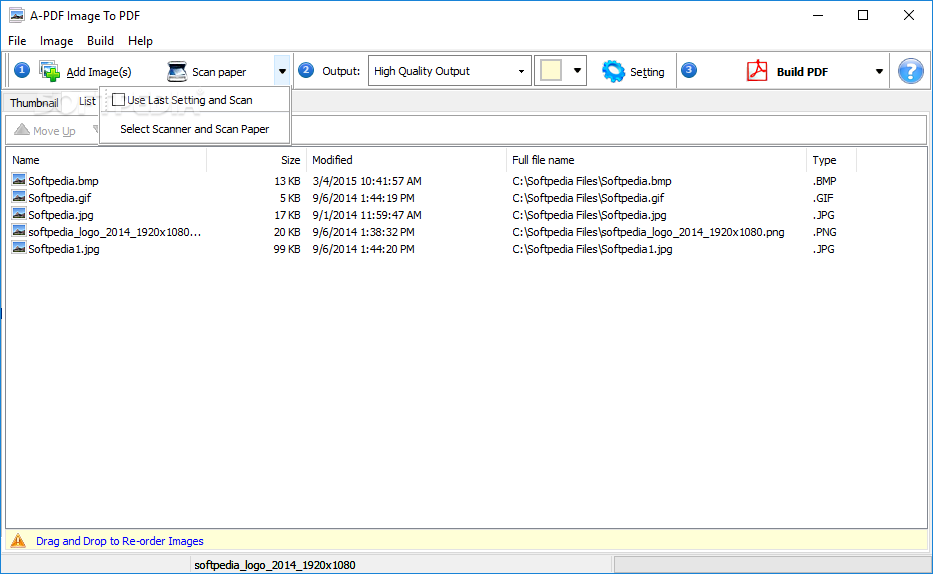Select the softpedia_logo_2014_1920x1080… file name
This screenshot has height=574, width=933.
pos(114,232)
